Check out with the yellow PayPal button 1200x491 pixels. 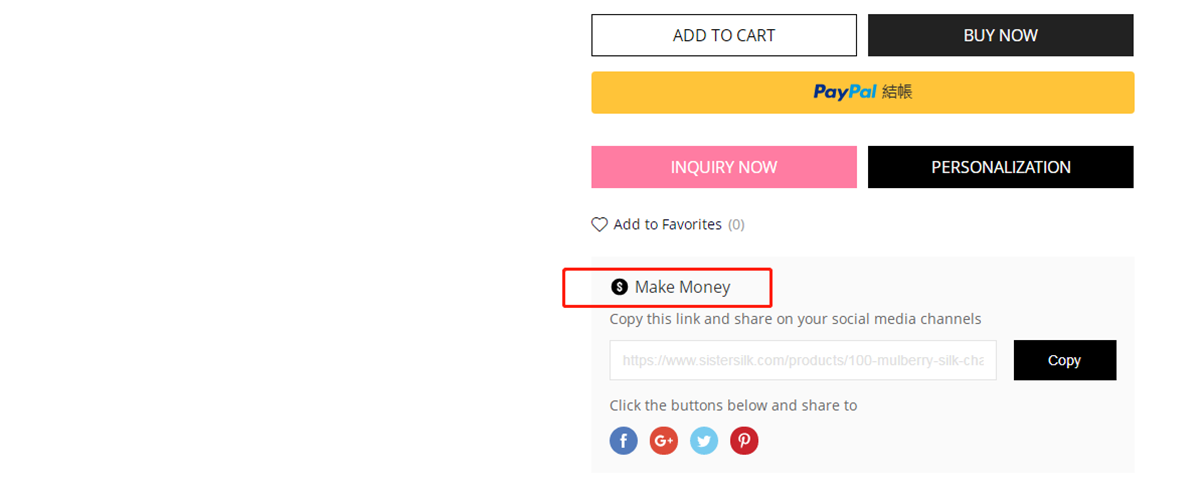coord(863,92)
